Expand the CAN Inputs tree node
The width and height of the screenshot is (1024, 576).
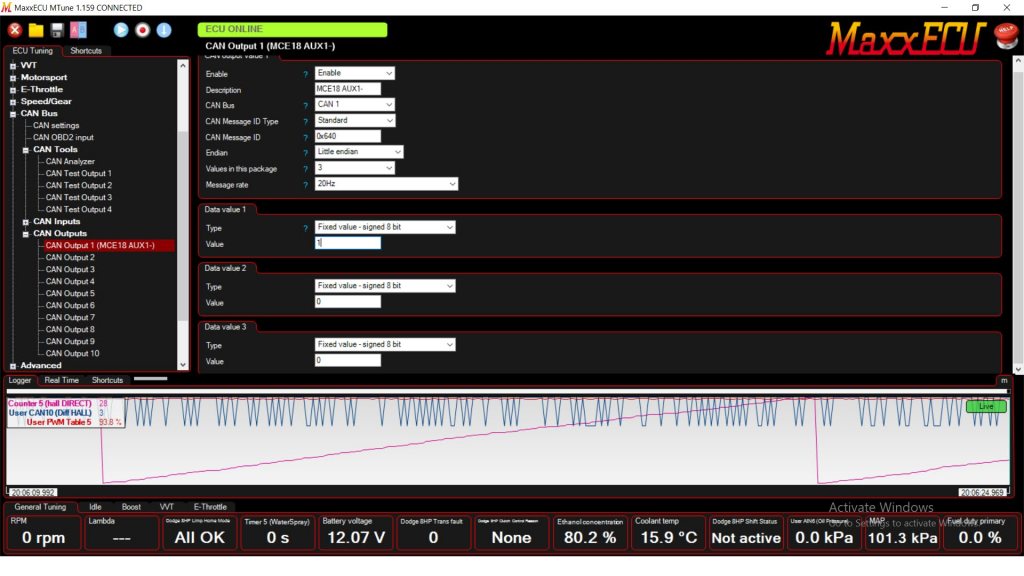pos(26,222)
